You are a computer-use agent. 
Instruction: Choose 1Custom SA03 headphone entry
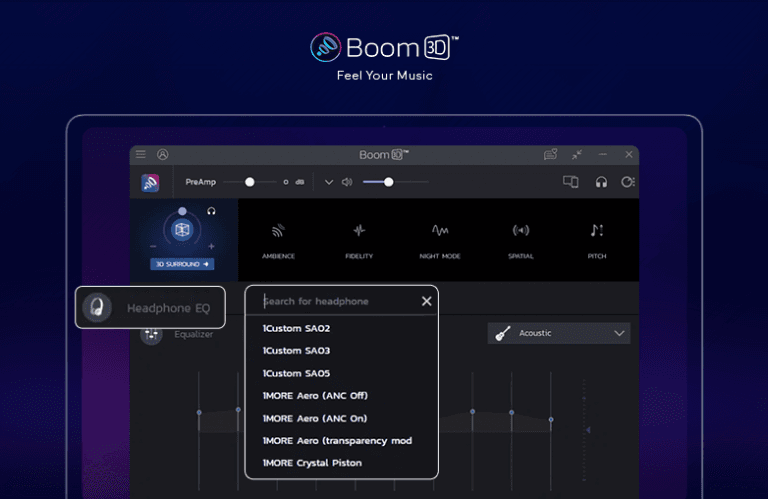point(296,351)
